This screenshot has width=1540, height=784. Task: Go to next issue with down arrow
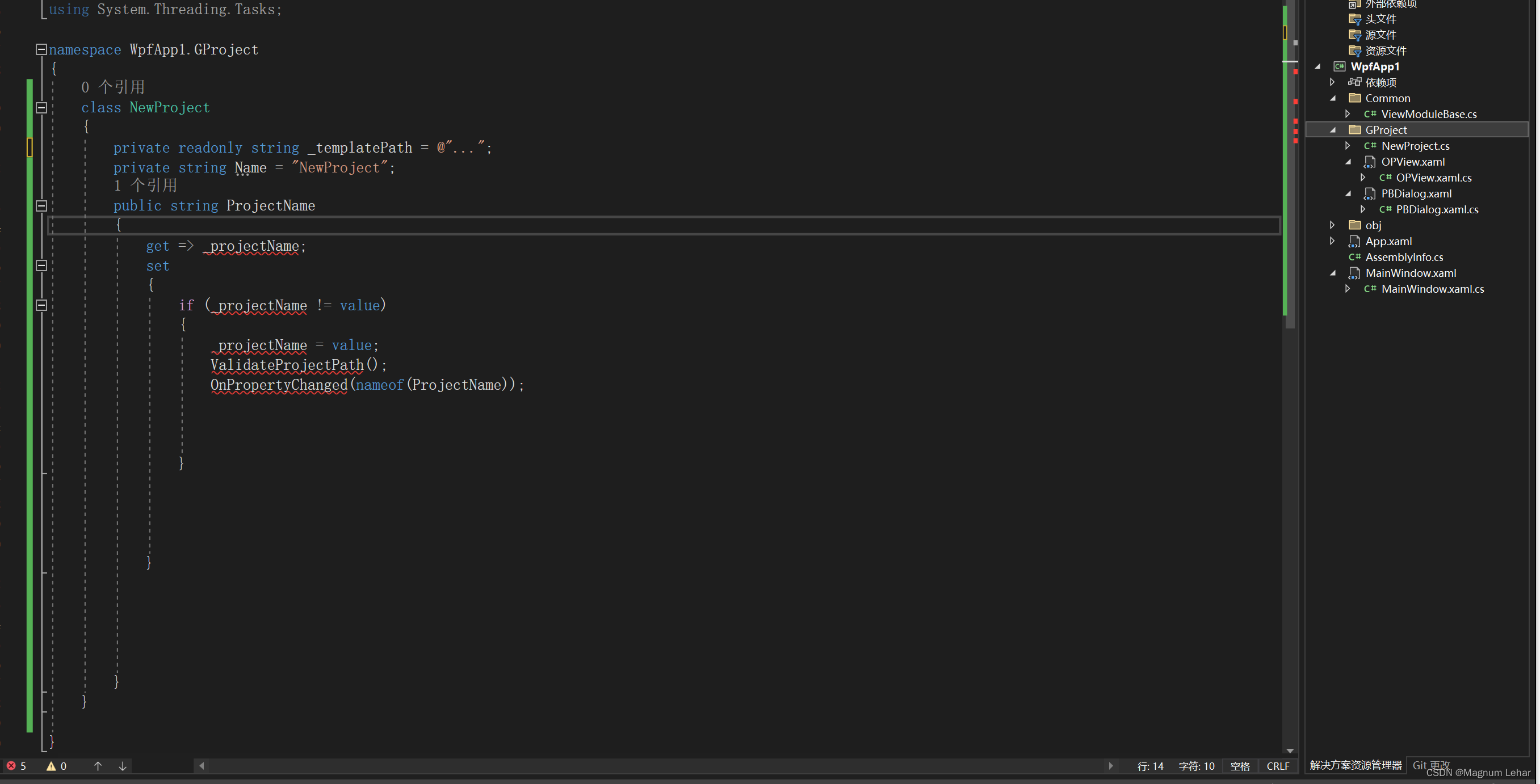pyautogui.click(x=123, y=765)
